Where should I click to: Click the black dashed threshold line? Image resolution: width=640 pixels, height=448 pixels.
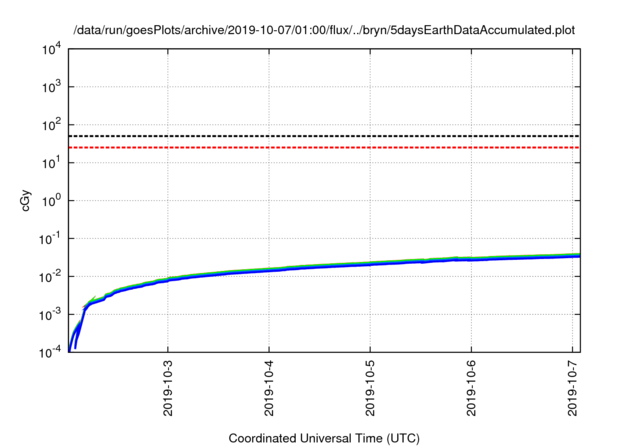coord(324,136)
